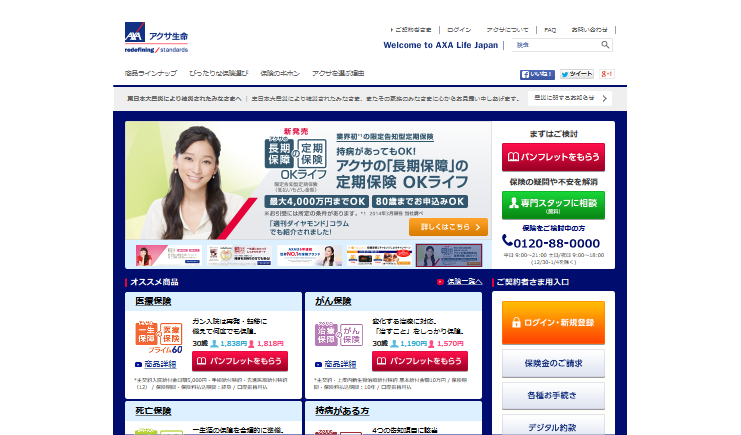
Task: Click the がん保険 card heading
Action: pyautogui.click(x=333, y=301)
